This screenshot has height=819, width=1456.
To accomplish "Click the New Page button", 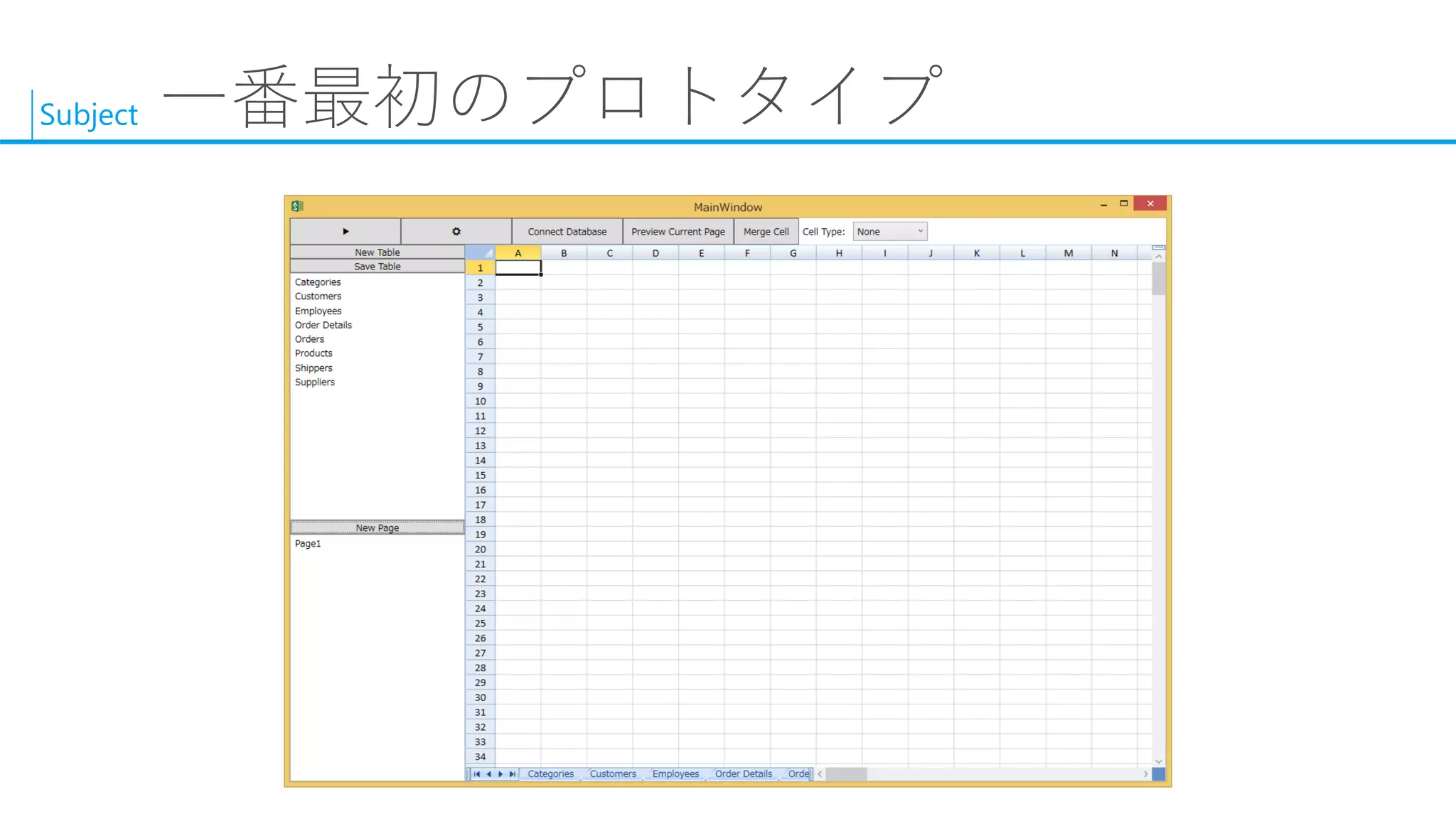I will click(x=377, y=528).
